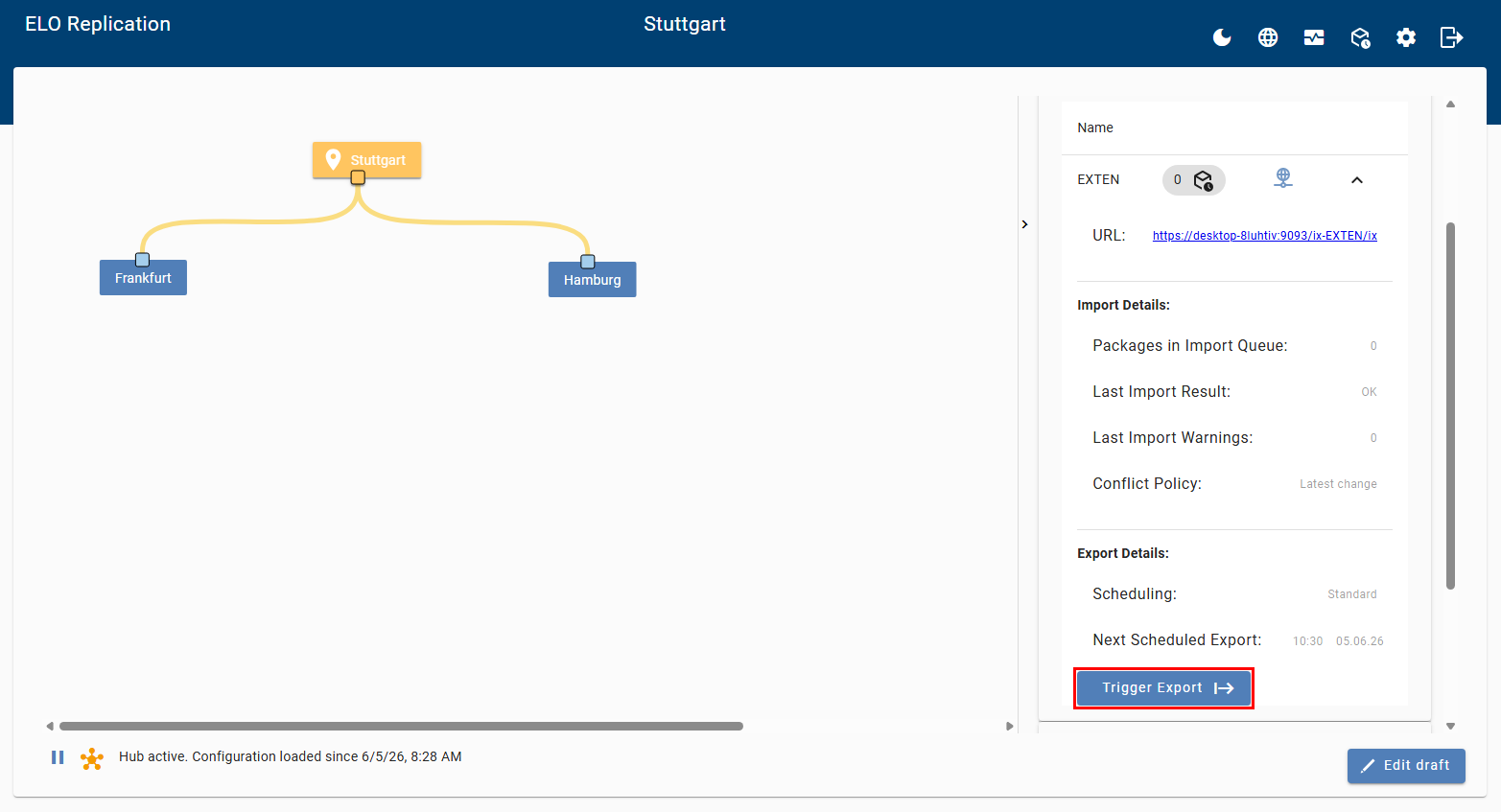Click the 'Packages in Import Queue:' label
The height and width of the screenshot is (812, 1501).
pos(1190,346)
